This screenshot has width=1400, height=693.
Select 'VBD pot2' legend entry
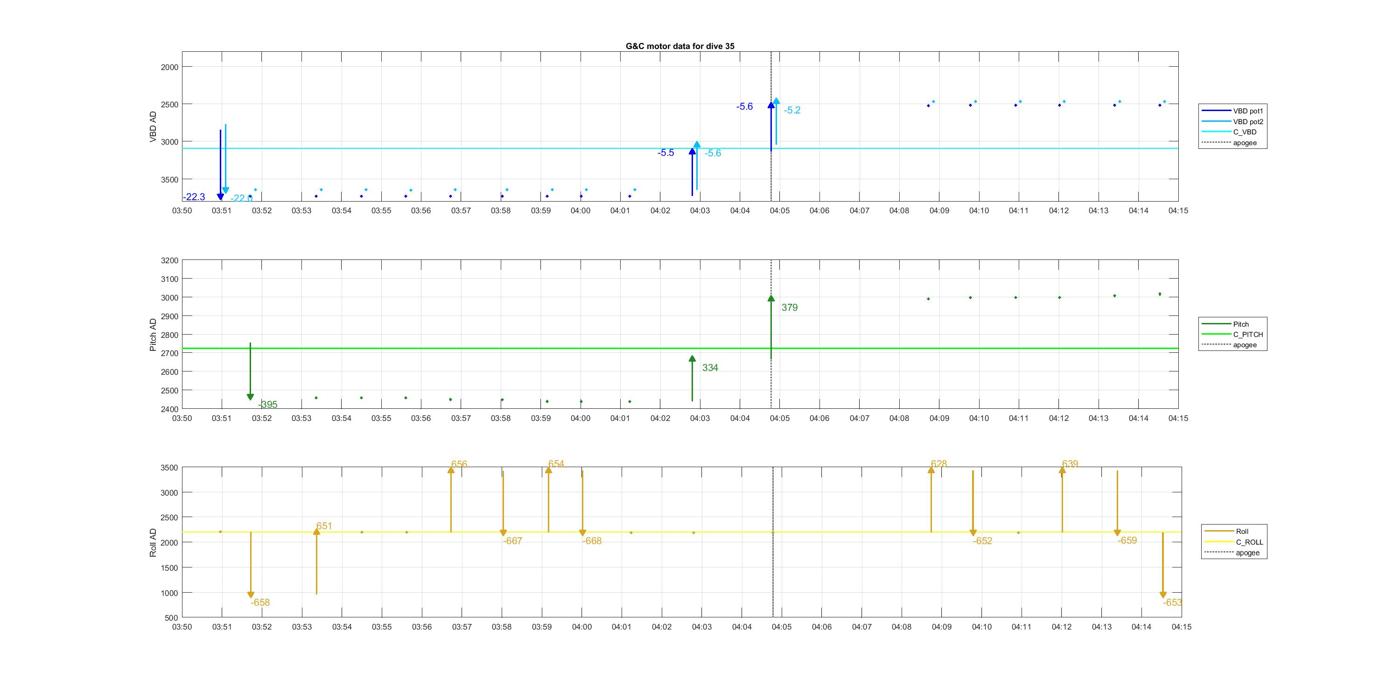[x=1235, y=122]
